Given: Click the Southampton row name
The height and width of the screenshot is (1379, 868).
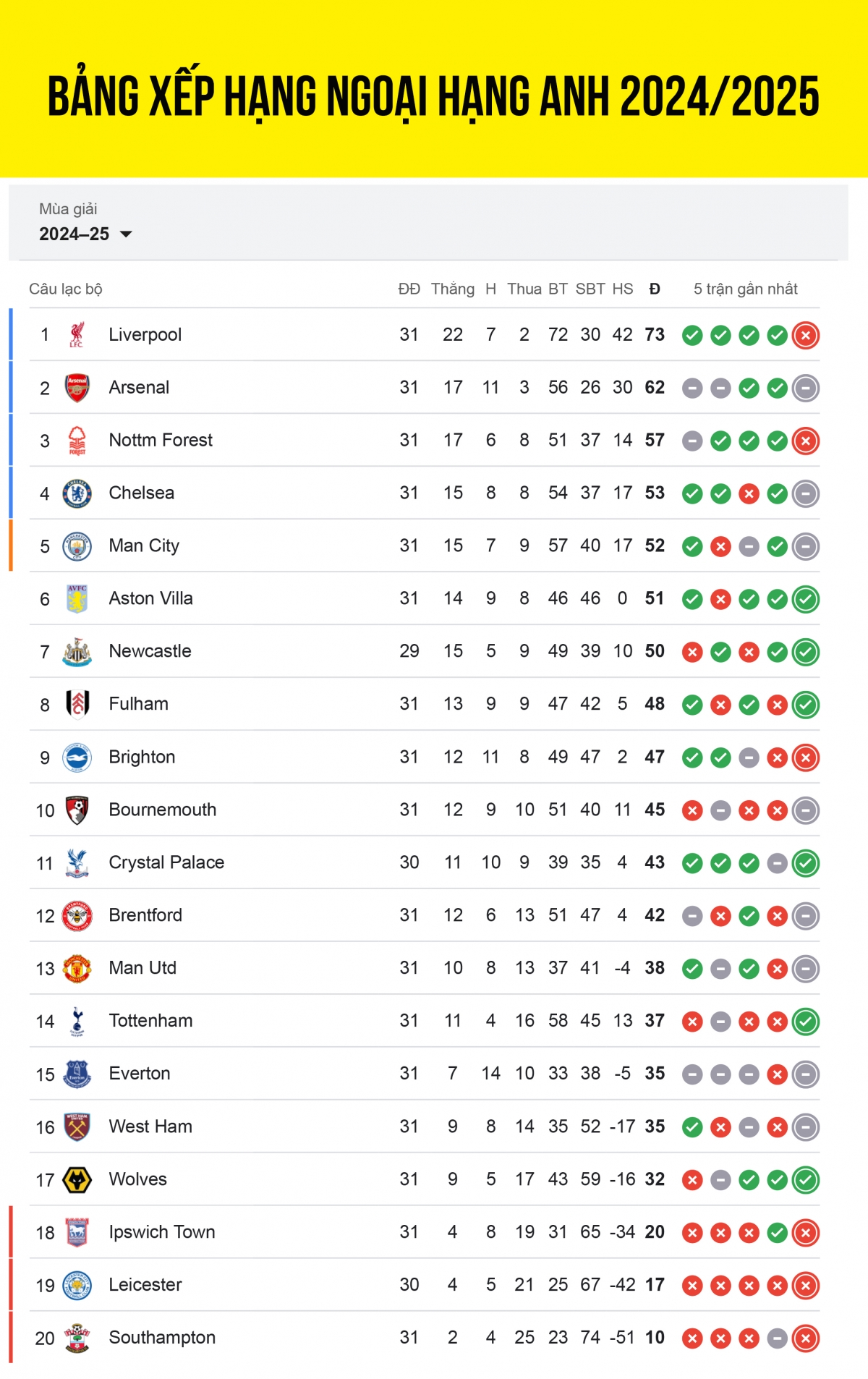Looking at the screenshot, I should coord(162,1338).
